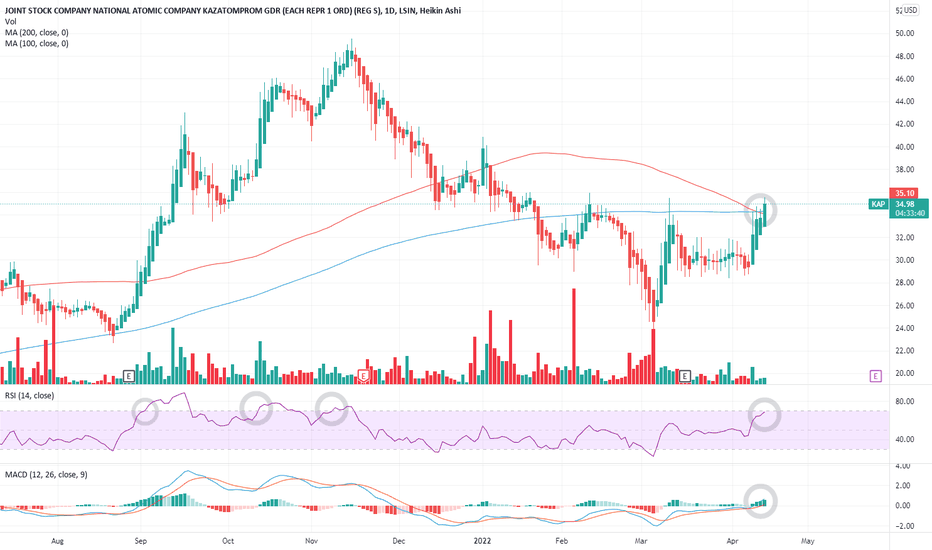Click the 34.98 last price label
The height and width of the screenshot is (550, 932).
905,204
